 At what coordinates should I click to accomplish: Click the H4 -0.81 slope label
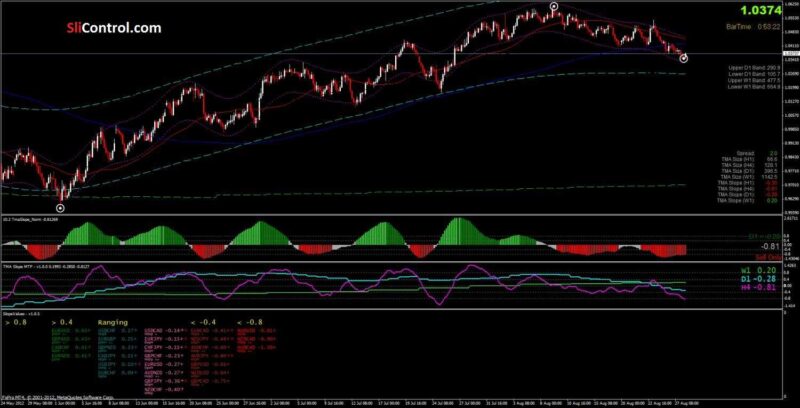pos(758,287)
